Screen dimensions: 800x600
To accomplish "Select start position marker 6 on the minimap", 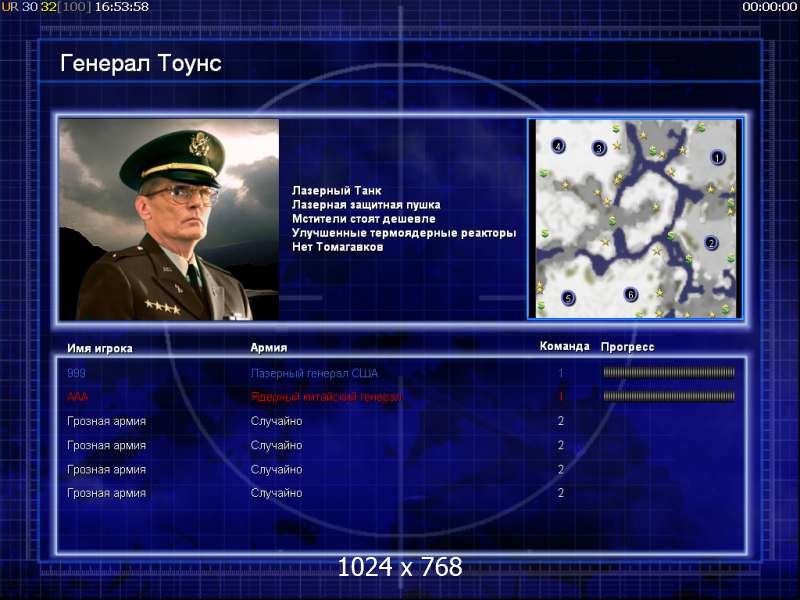I will pyautogui.click(x=631, y=294).
